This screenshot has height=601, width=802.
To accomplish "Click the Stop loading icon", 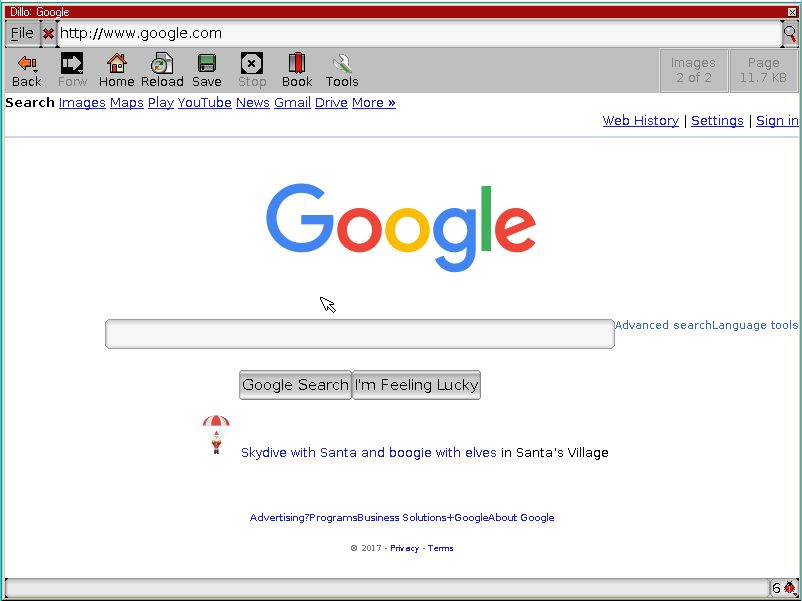I will (x=252, y=63).
